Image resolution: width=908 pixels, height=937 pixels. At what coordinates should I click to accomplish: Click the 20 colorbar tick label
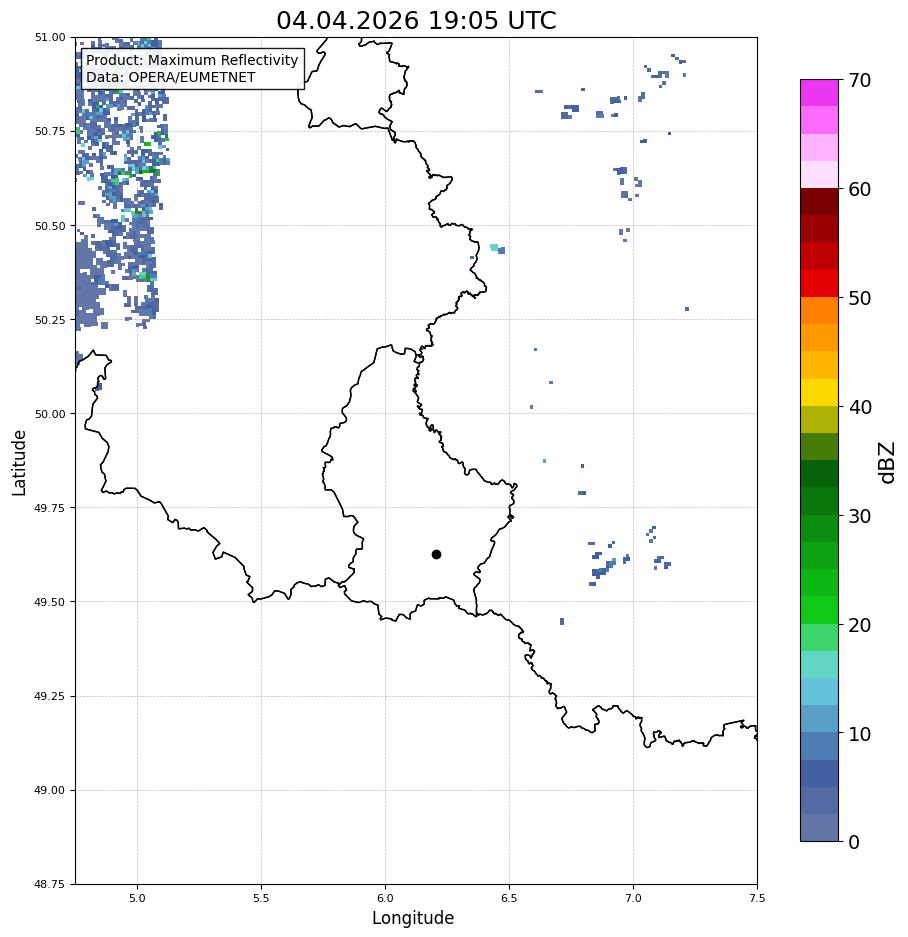tap(860, 625)
